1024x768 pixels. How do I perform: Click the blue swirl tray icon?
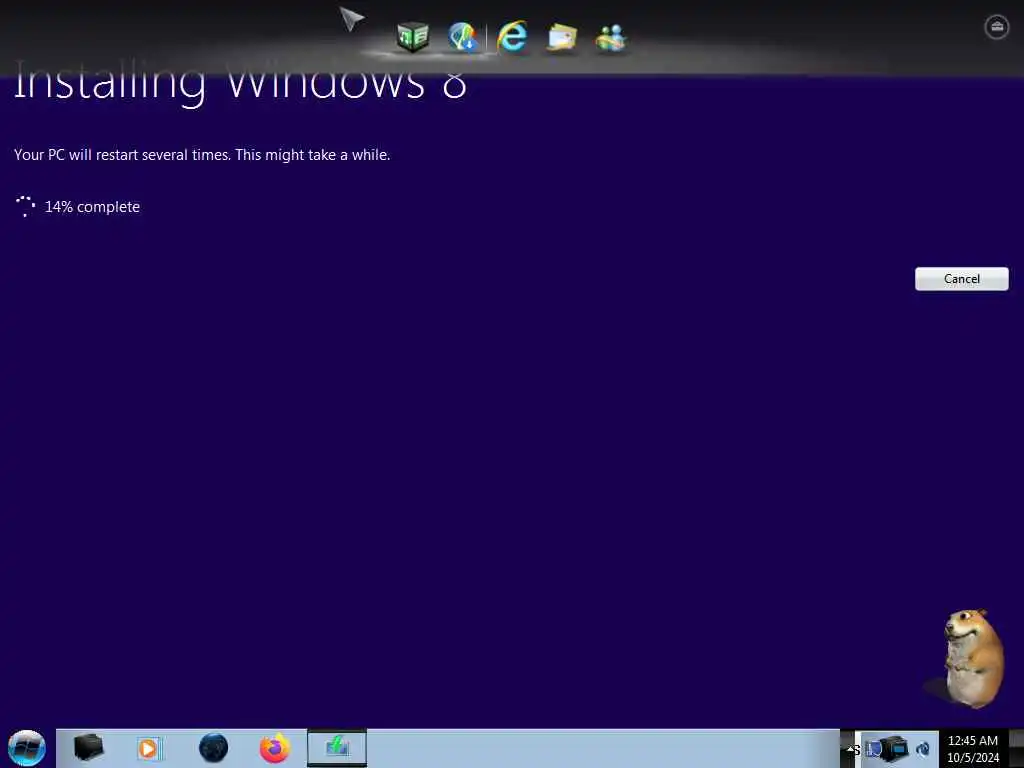[x=923, y=749]
